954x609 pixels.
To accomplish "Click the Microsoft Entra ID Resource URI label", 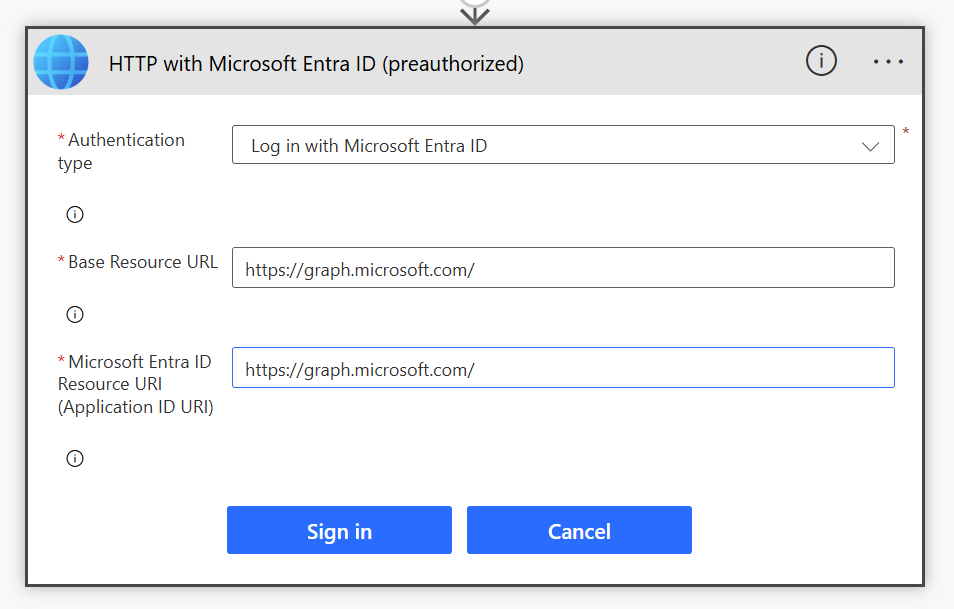I will [x=135, y=384].
